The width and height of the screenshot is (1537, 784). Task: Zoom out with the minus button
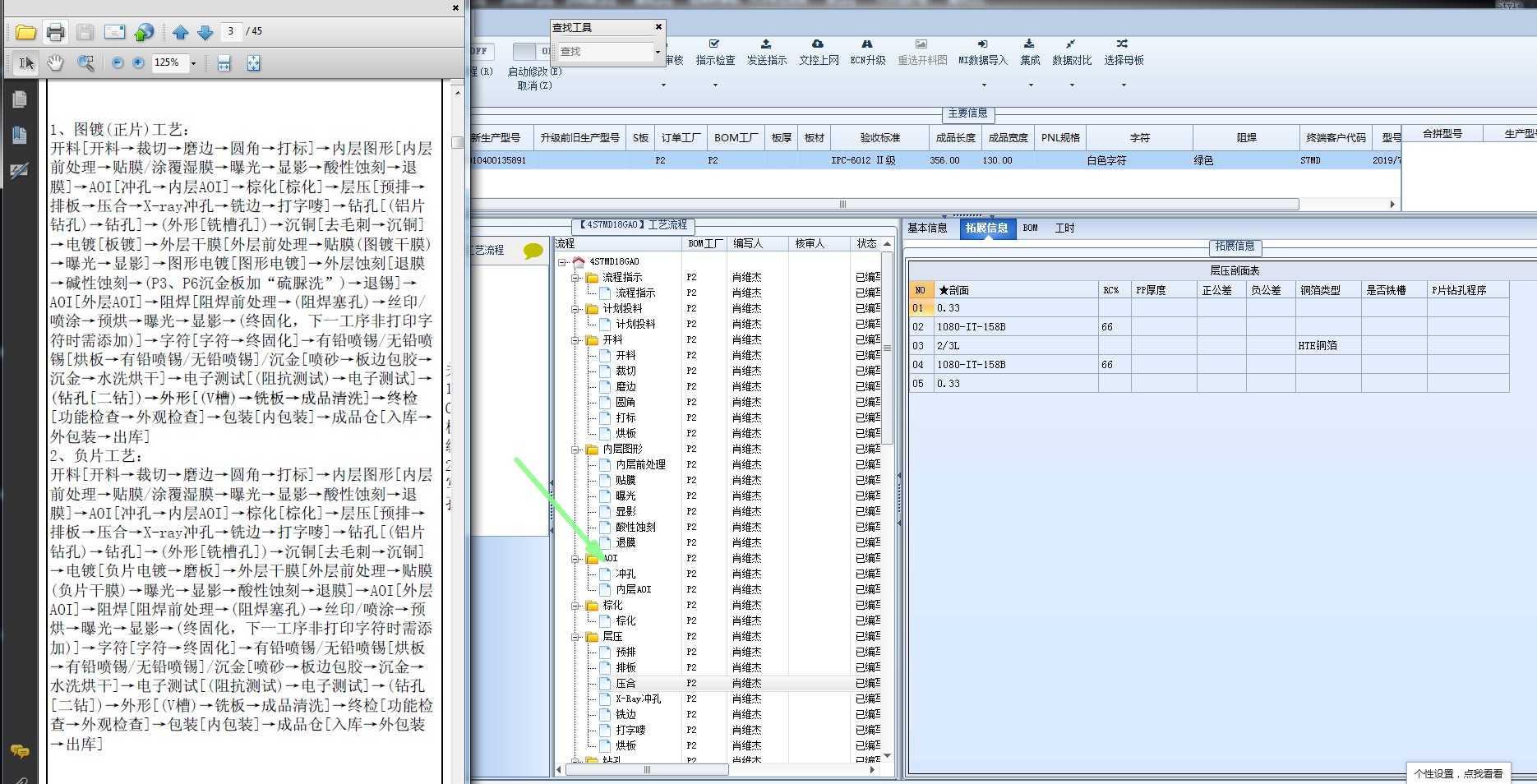118,62
